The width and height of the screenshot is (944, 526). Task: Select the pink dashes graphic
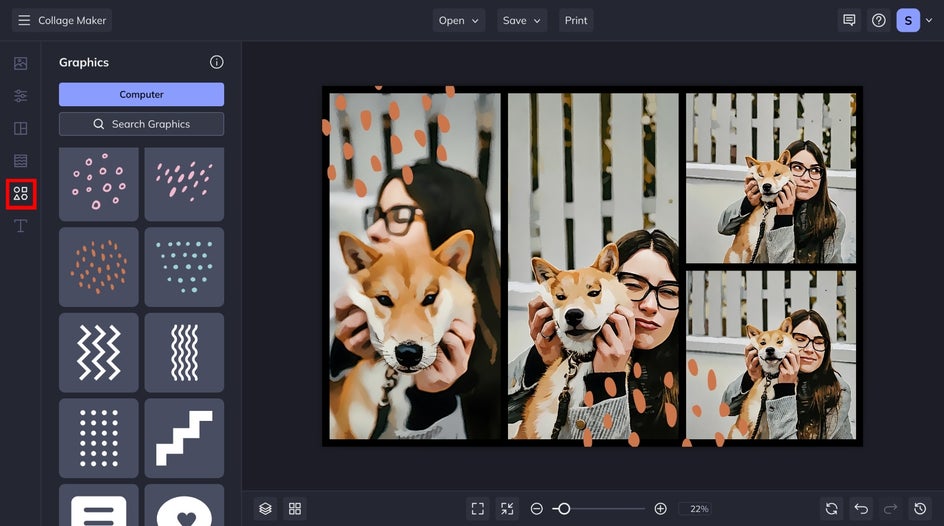(184, 184)
